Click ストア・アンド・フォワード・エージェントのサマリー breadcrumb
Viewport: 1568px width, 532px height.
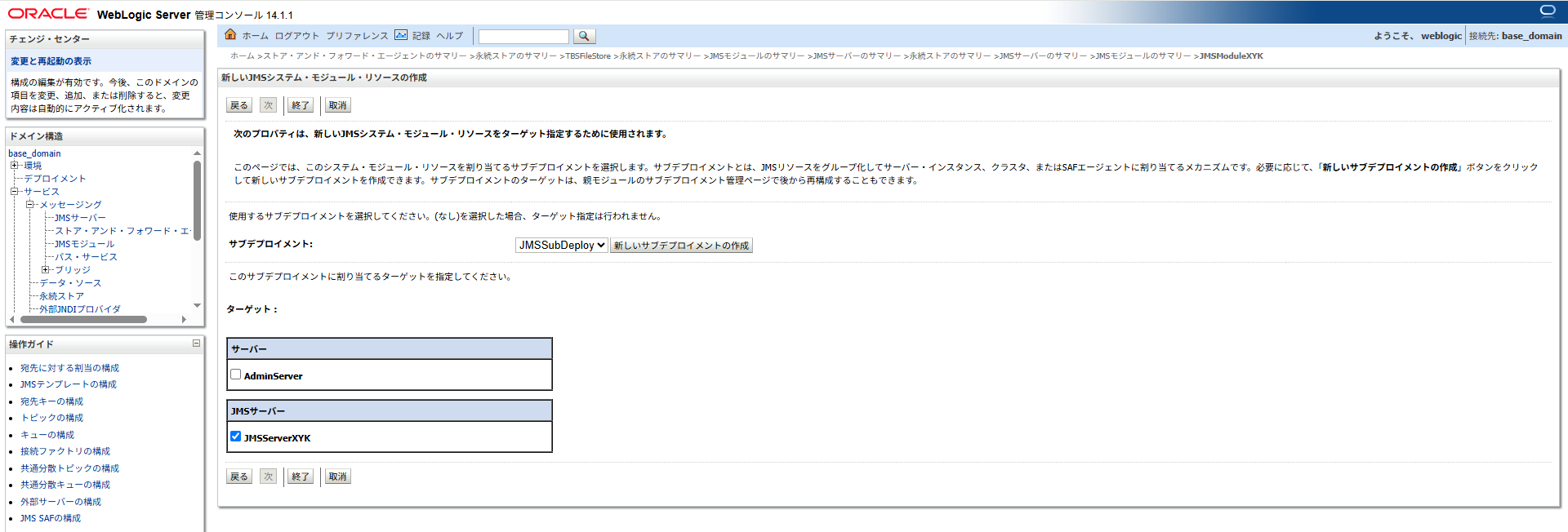[364, 56]
